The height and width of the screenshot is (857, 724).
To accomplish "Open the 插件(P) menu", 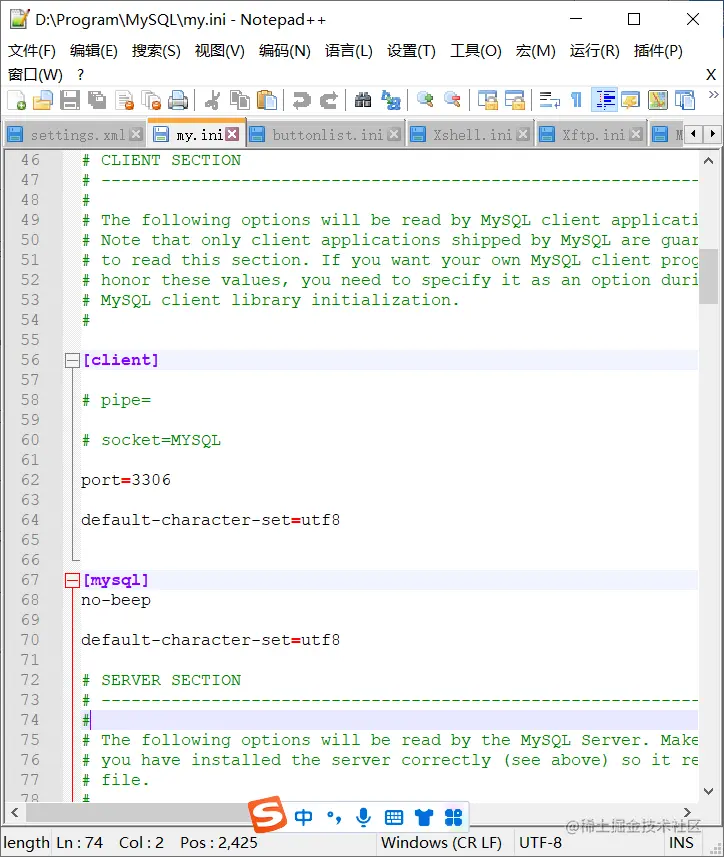I will click(x=658, y=51).
